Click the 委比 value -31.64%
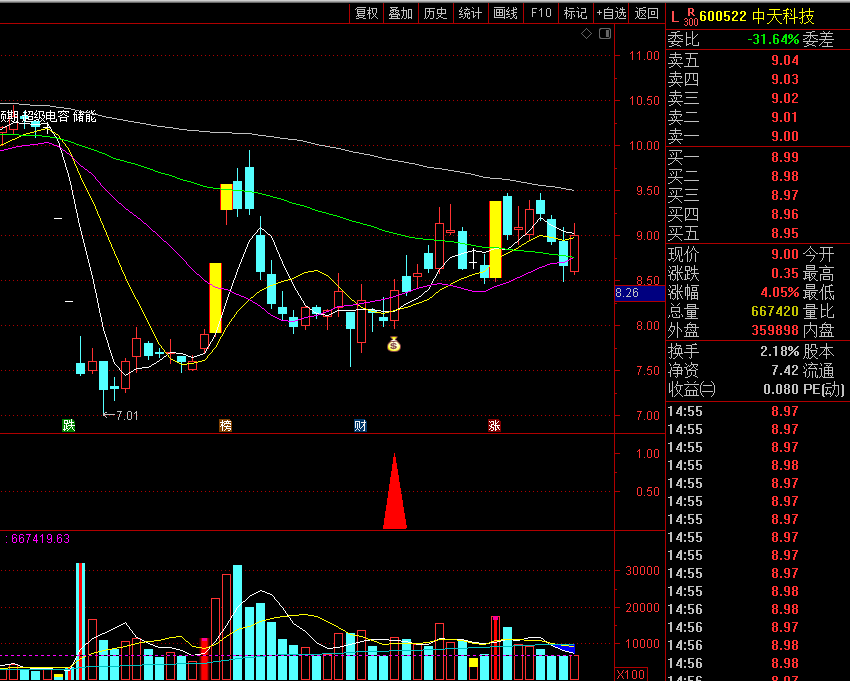The image size is (850, 681). pyautogui.click(x=773, y=40)
